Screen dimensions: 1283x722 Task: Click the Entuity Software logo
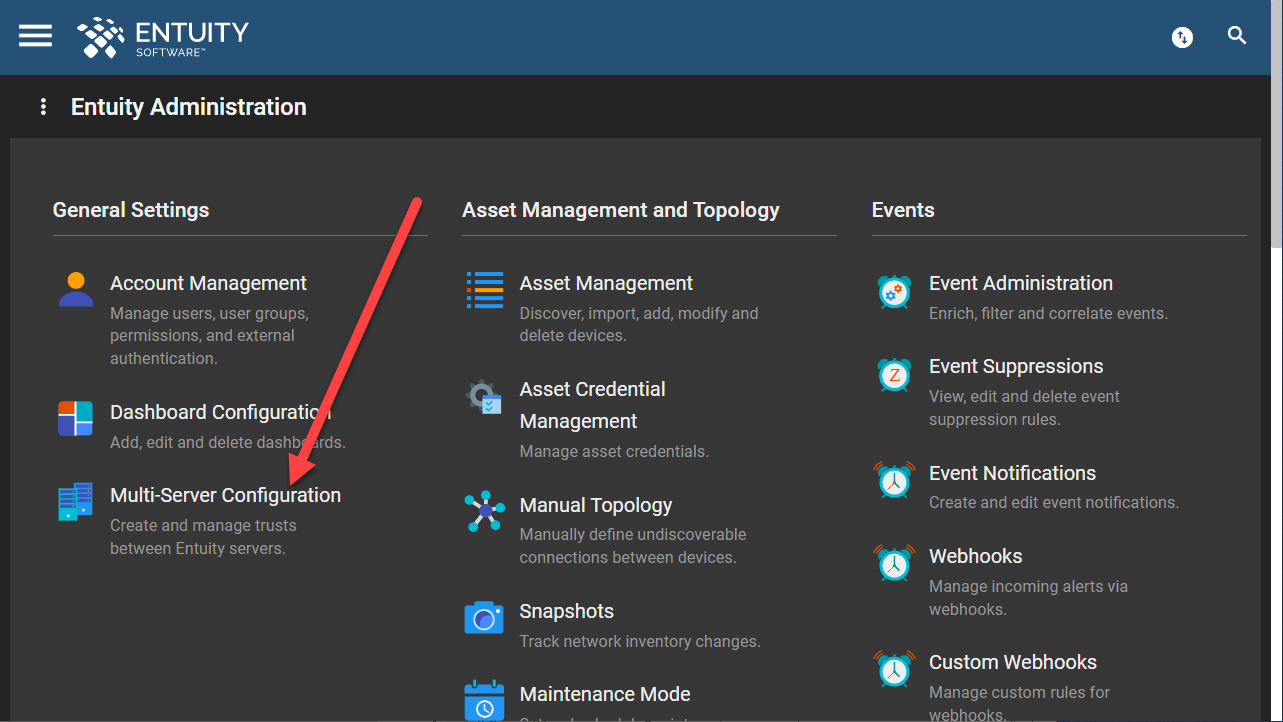point(163,37)
